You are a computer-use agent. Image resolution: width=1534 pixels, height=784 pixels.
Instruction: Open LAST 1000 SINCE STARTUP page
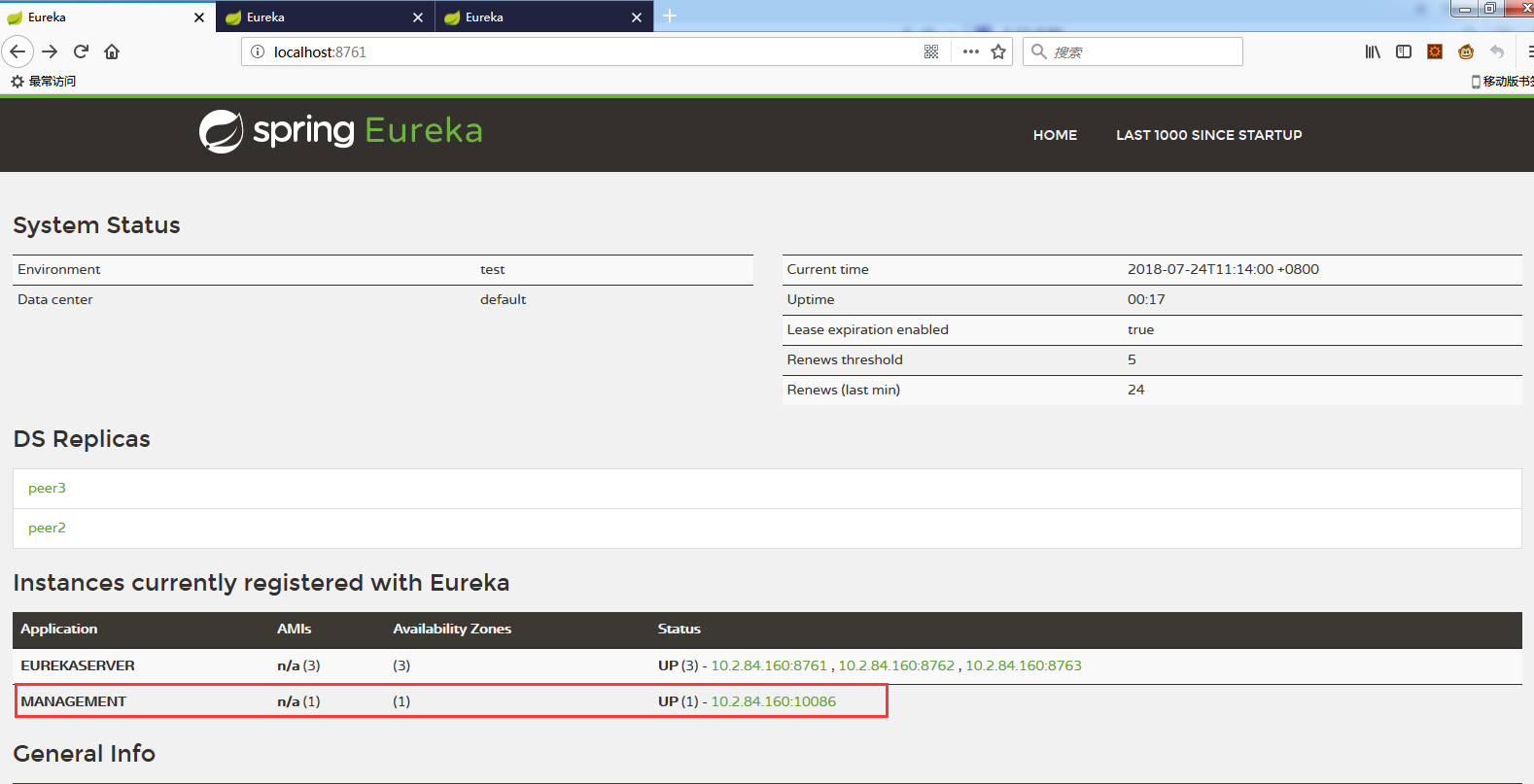pyautogui.click(x=1208, y=135)
